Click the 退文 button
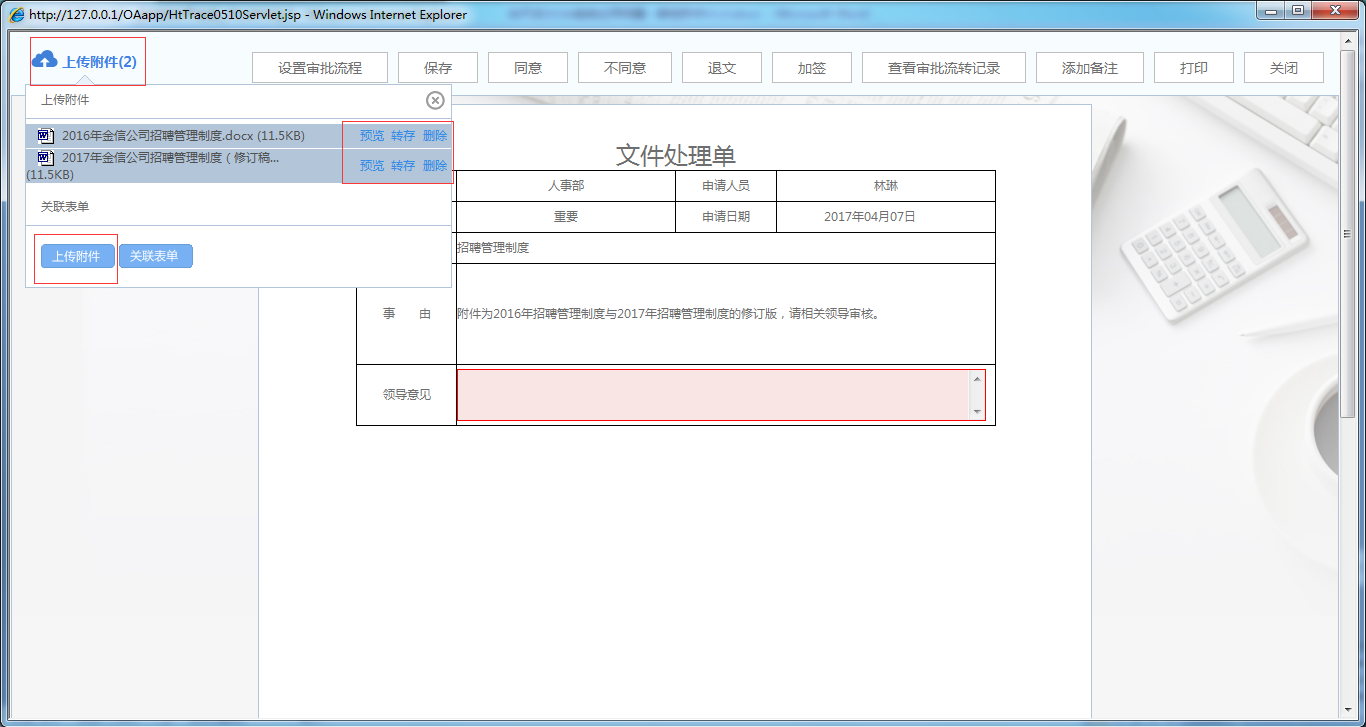 point(722,68)
